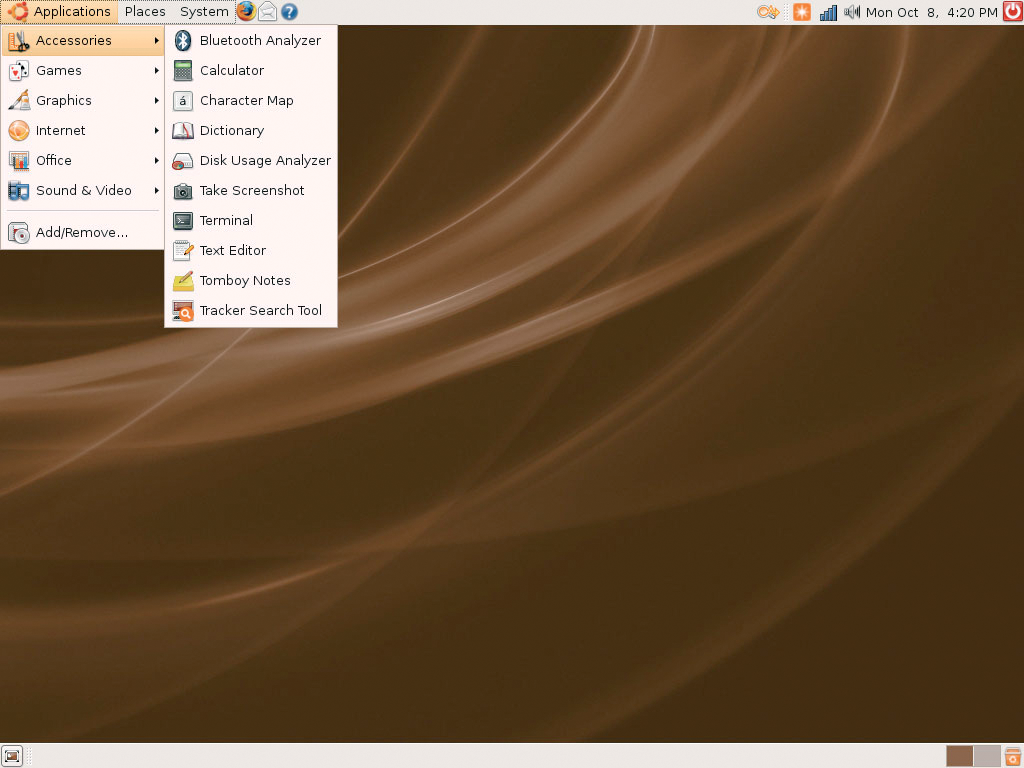1024x768 pixels.
Task: Open the Places menu
Action: [145, 12]
